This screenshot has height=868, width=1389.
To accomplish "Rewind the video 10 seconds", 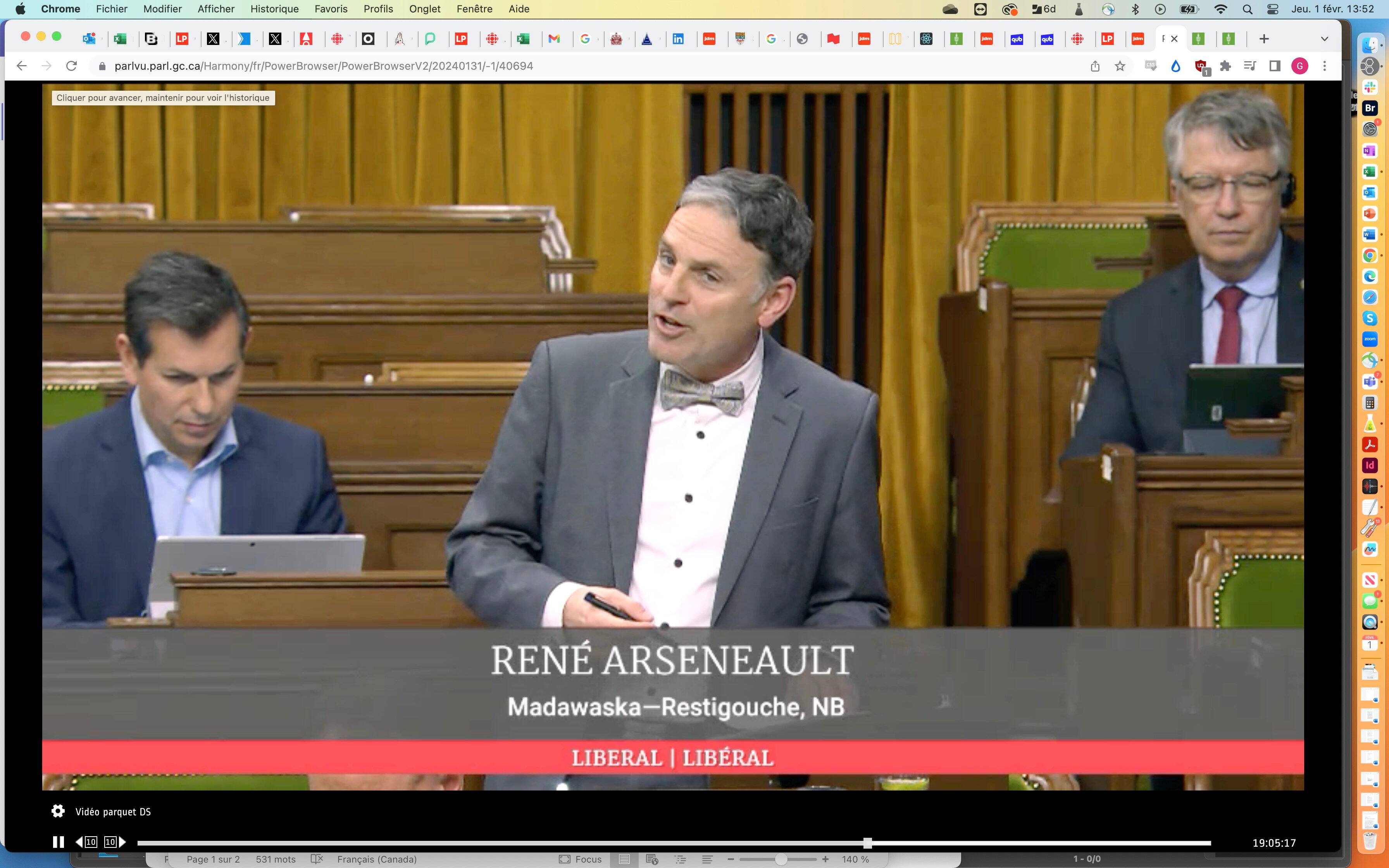I will click(86, 842).
